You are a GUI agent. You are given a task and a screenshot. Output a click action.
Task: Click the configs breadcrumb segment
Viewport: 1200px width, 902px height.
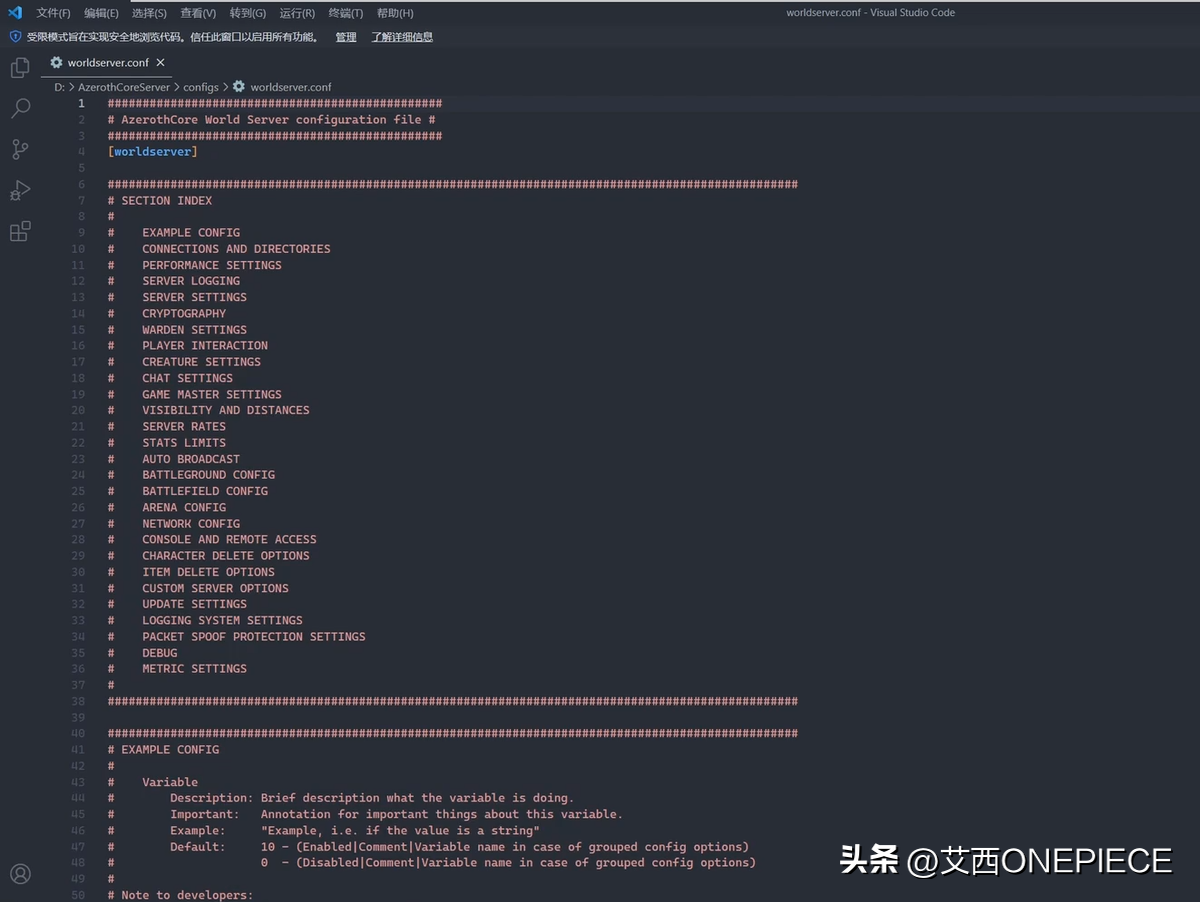click(x=200, y=87)
